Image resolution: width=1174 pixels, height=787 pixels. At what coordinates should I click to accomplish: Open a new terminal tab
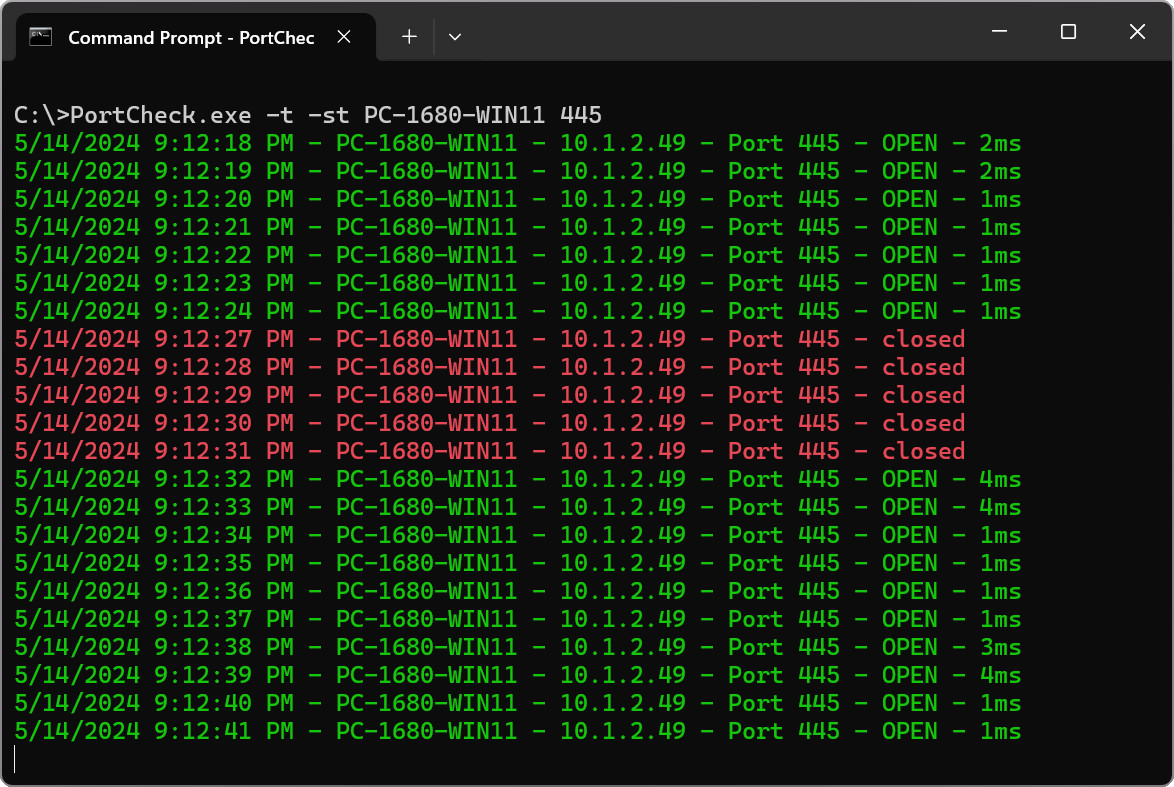coord(409,37)
